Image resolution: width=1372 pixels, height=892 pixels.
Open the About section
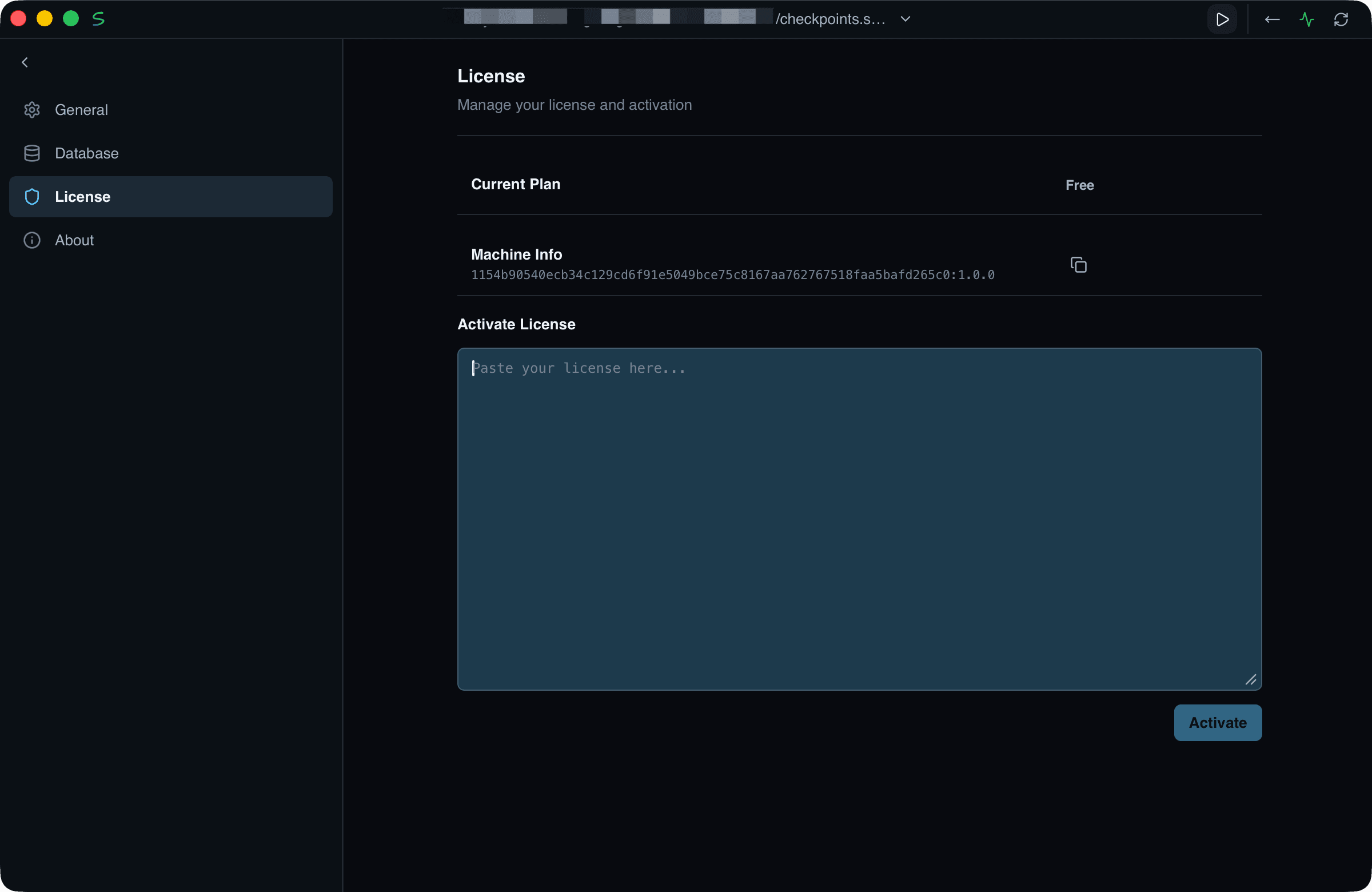pos(170,240)
